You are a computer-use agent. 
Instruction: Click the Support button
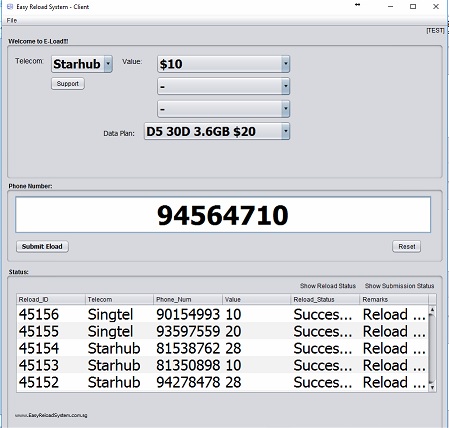click(68, 84)
